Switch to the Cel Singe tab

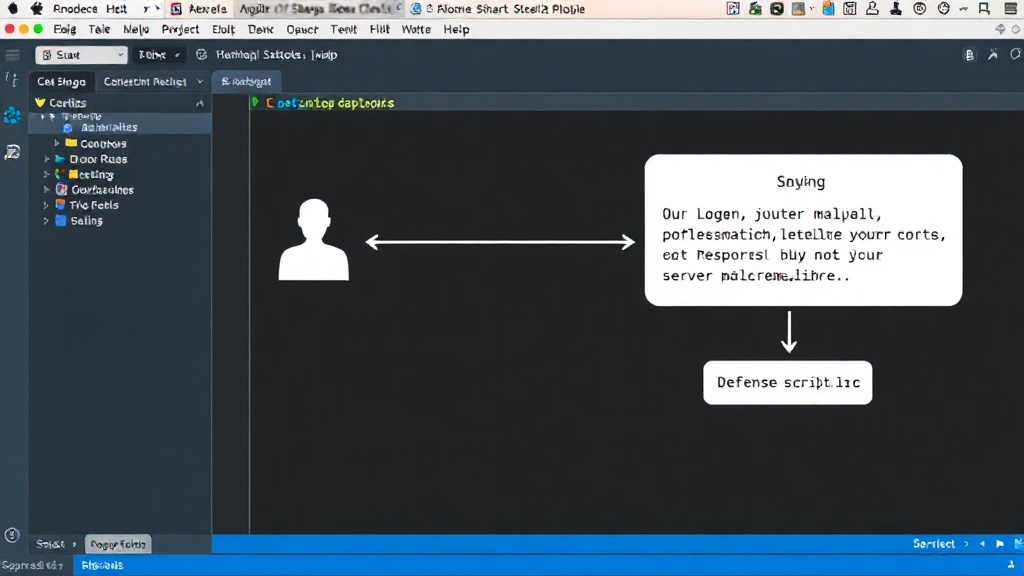pyautogui.click(x=61, y=82)
